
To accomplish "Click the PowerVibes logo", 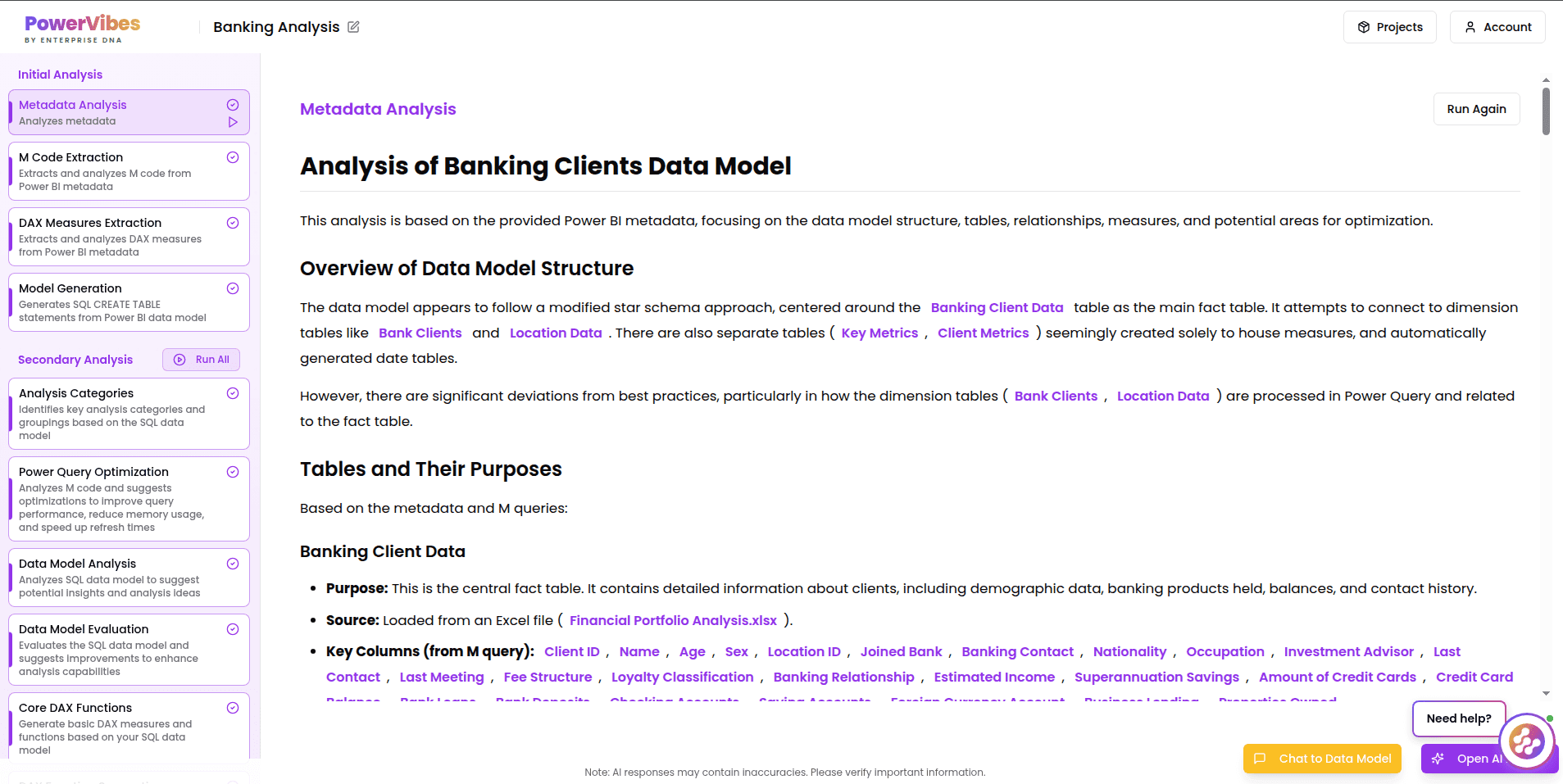I will (x=82, y=29).
